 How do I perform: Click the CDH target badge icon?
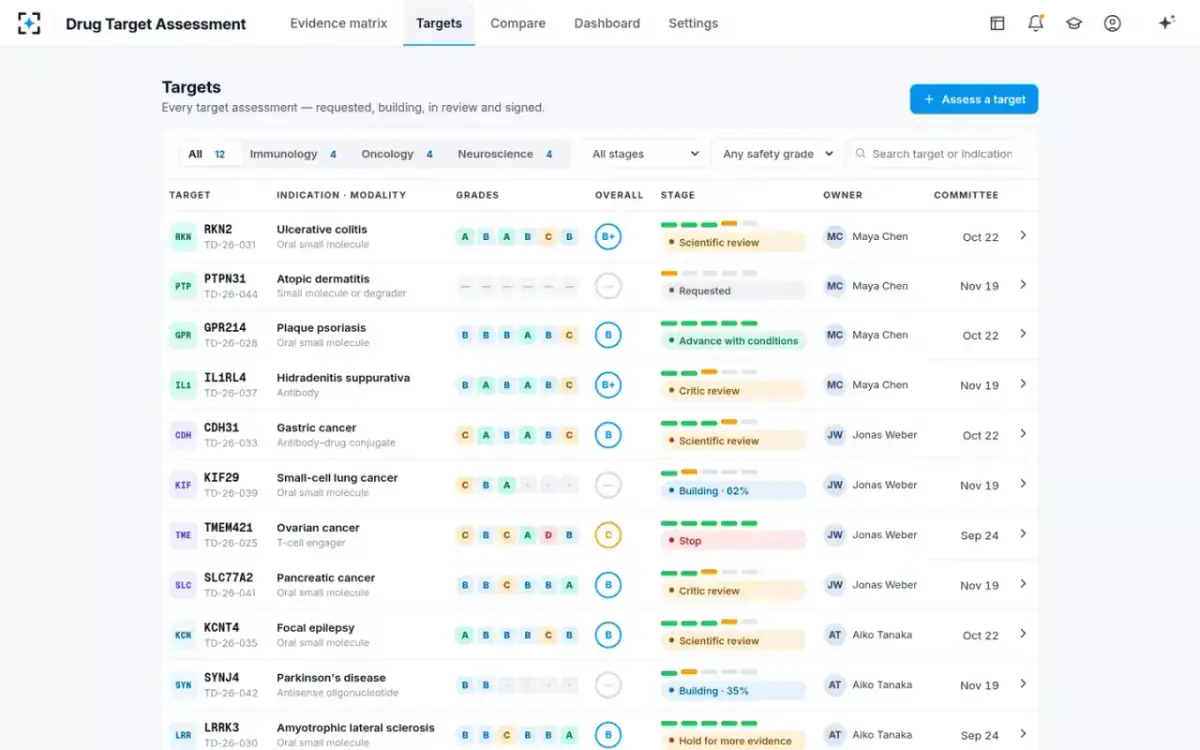(x=183, y=435)
